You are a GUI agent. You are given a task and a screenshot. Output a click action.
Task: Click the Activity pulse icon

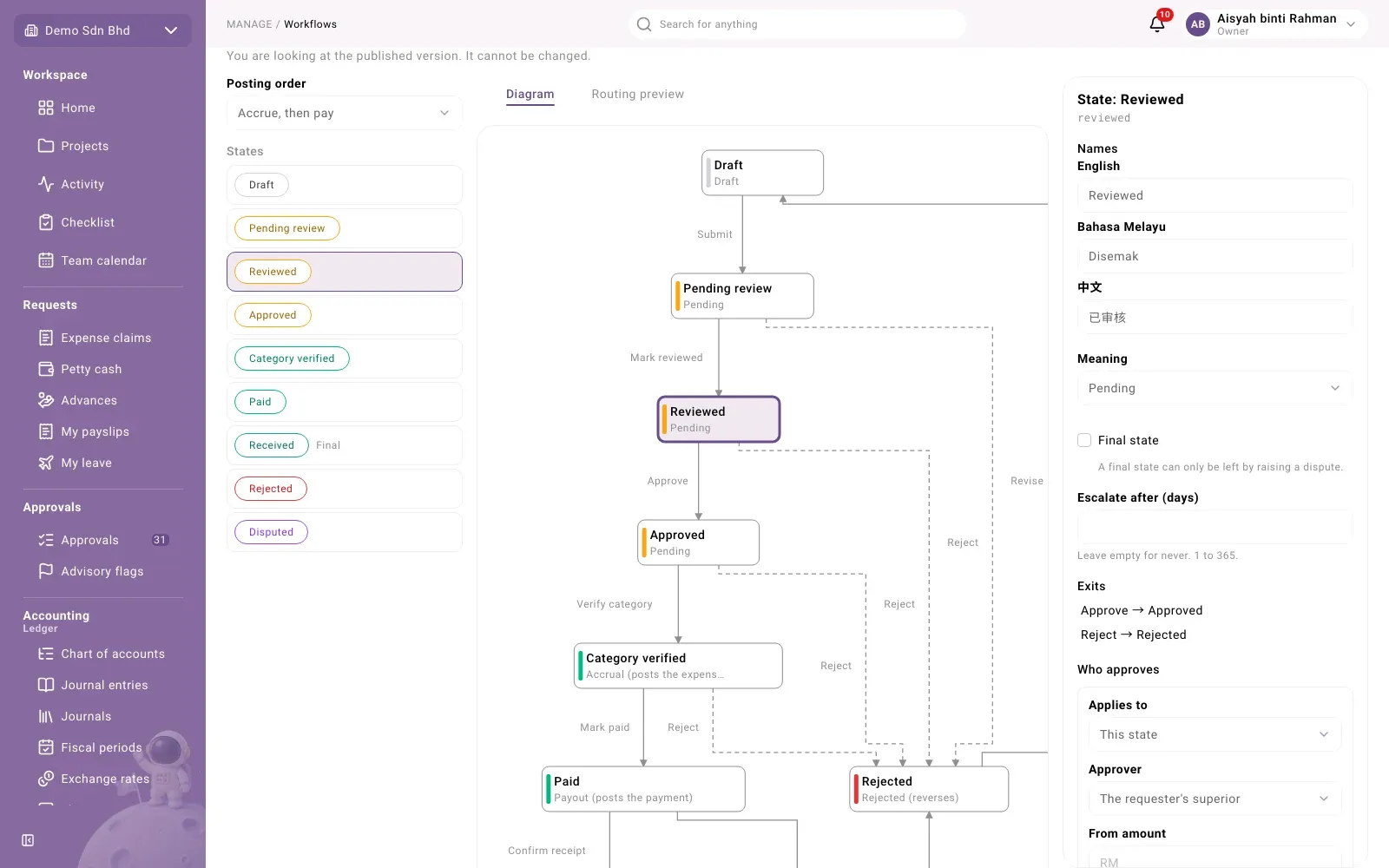pos(46,184)
